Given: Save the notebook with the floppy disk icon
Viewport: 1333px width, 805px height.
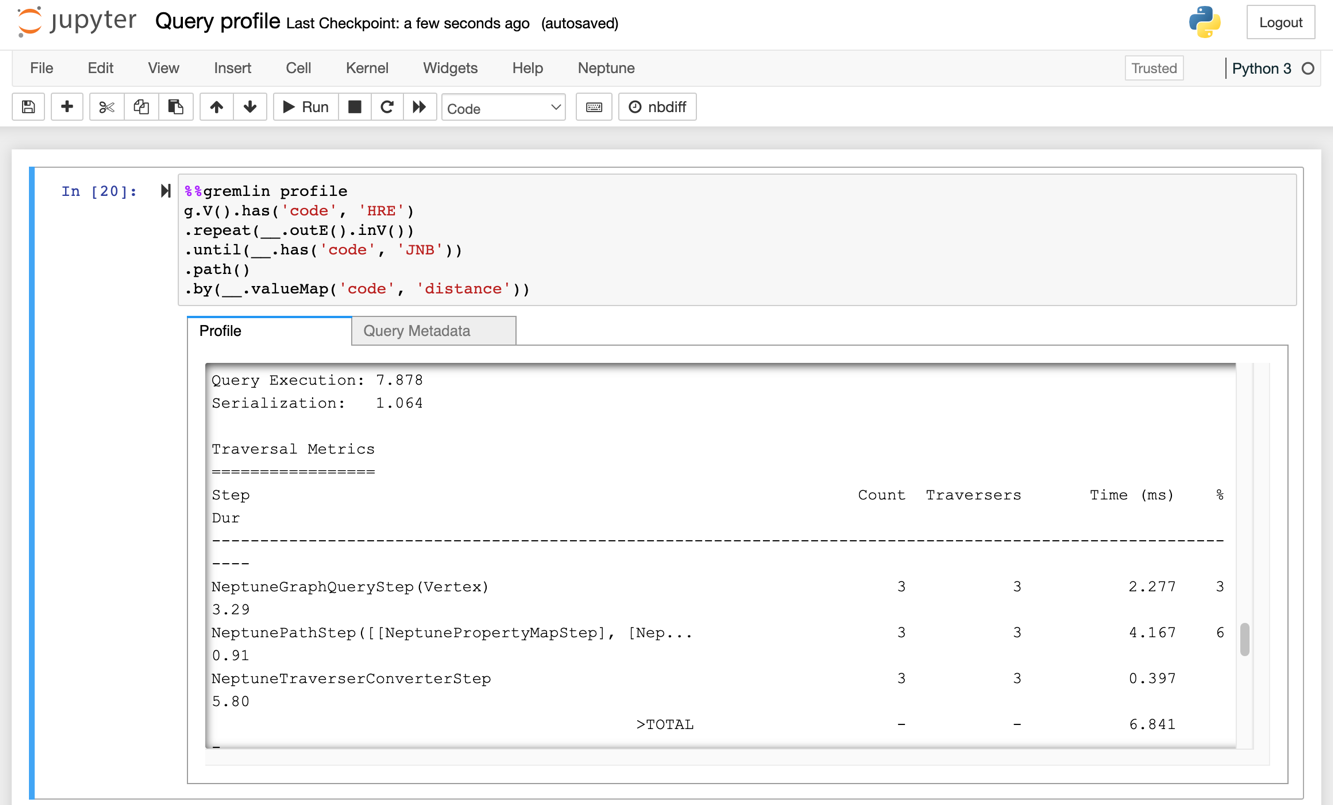Looking at the screenshot, I should click(x=28, y=107).
